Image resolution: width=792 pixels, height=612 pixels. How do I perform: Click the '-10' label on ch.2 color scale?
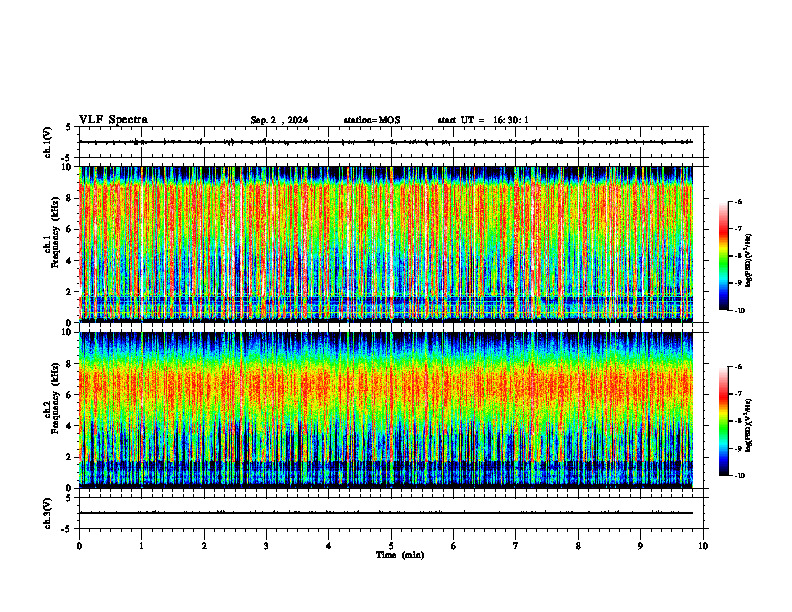739,476
